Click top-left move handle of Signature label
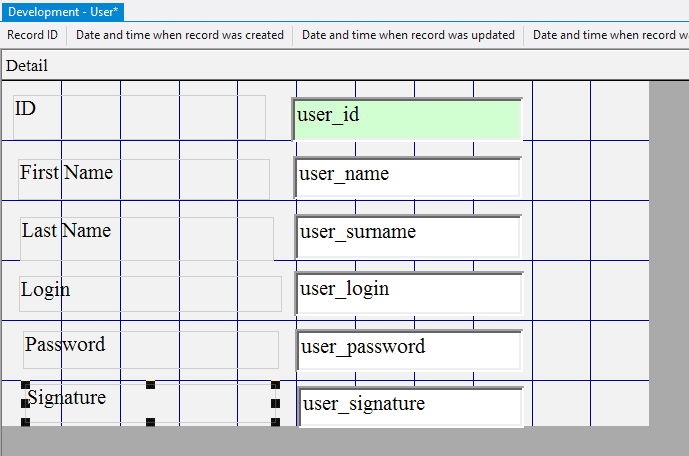 point(26,385)
